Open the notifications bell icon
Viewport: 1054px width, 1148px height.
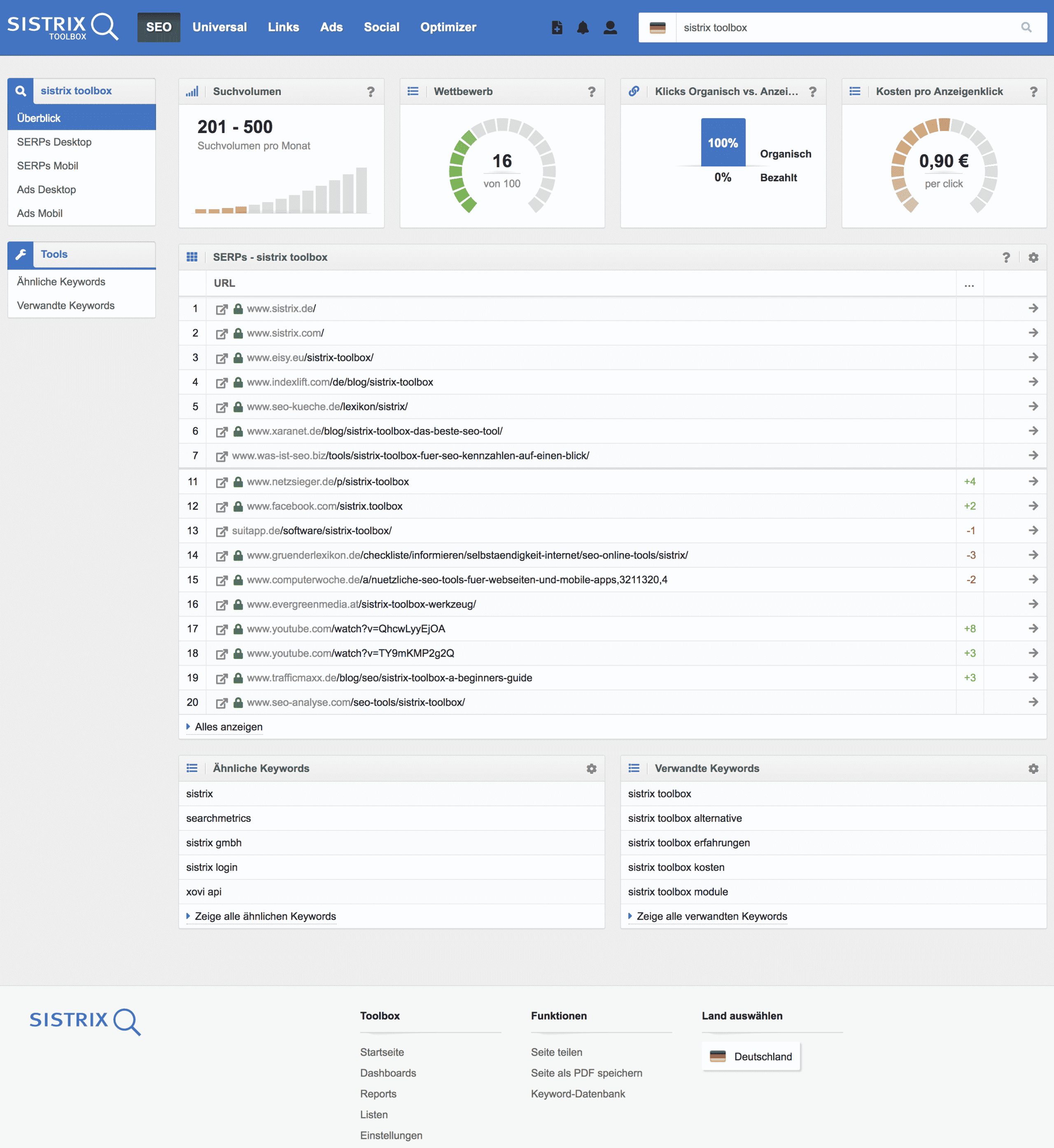coord(582,27)
